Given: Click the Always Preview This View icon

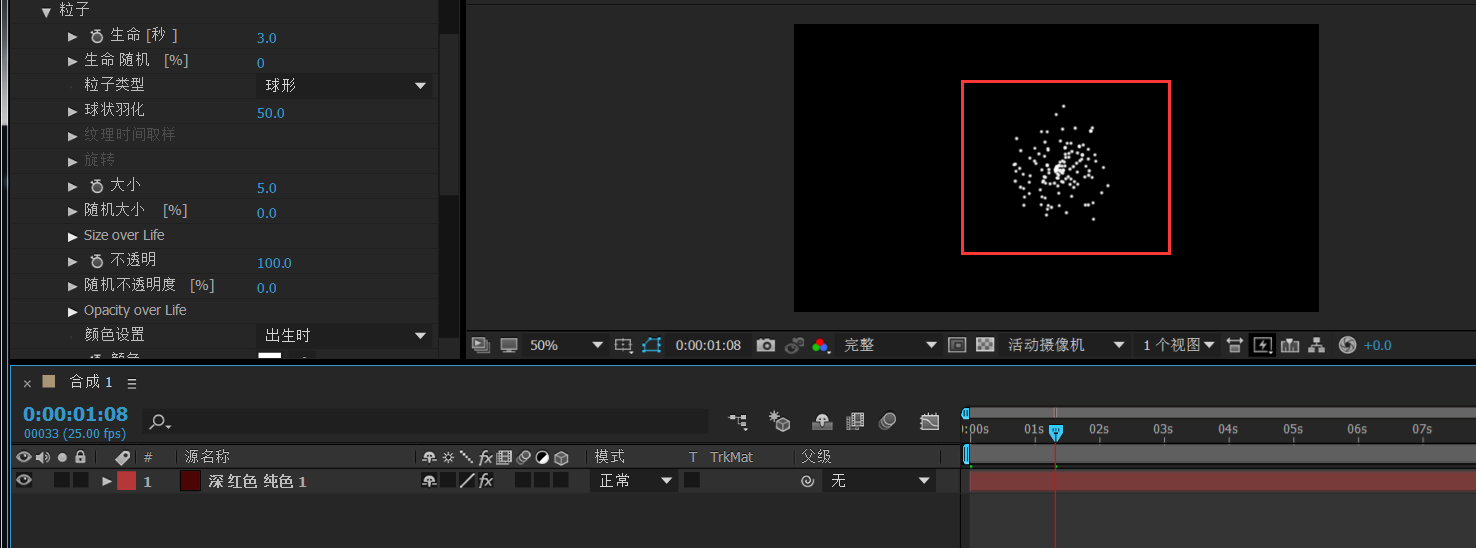Looking at the screenshot, I should pyautogui.click(x=481, y=345).
